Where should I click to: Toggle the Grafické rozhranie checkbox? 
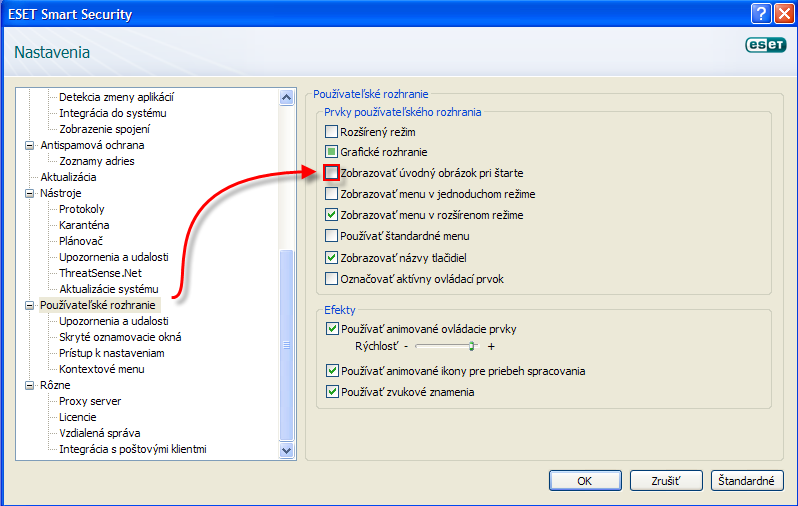click(331, 152)
